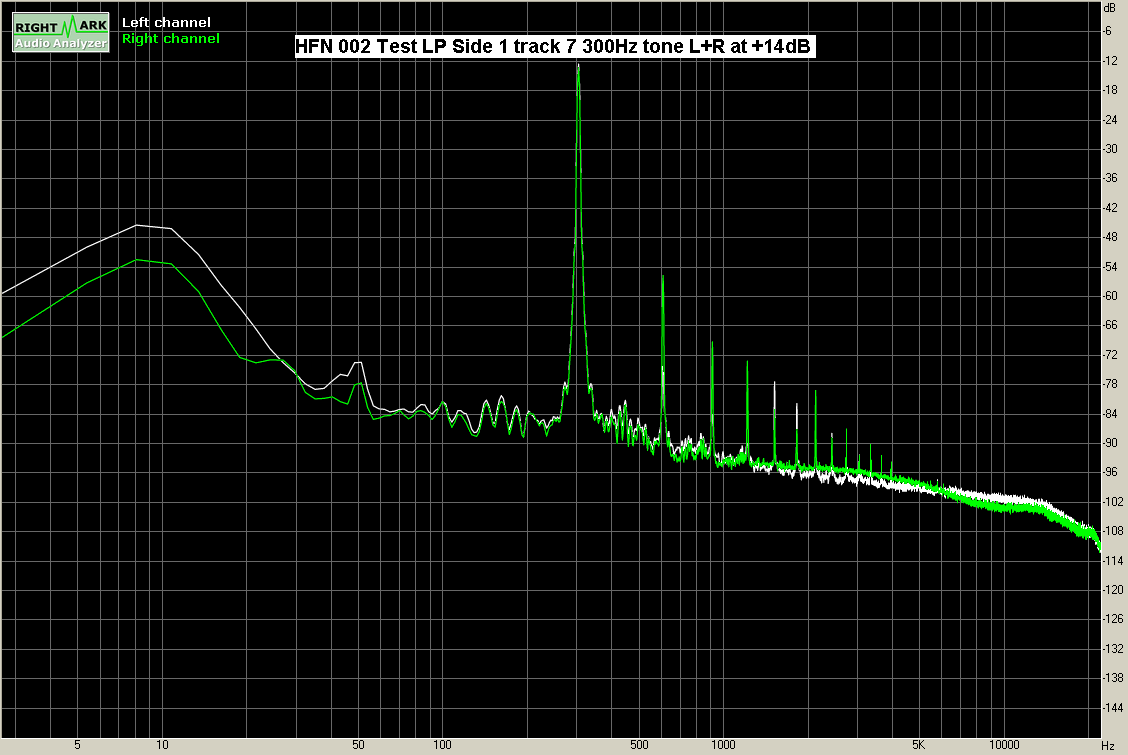
Task: Click the -30 dB axis label
Action: (1110, 149)
